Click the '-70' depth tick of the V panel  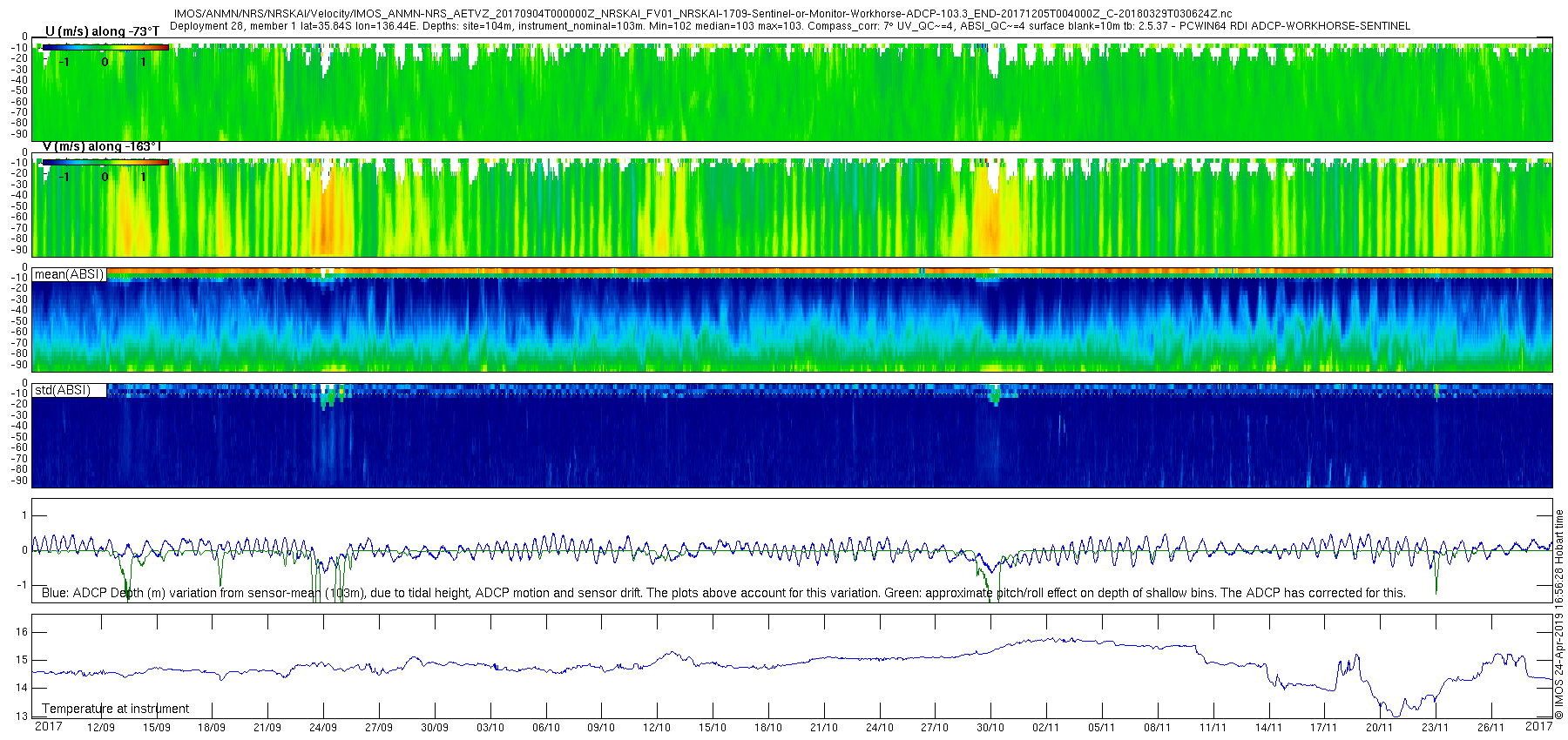[20, 227]
